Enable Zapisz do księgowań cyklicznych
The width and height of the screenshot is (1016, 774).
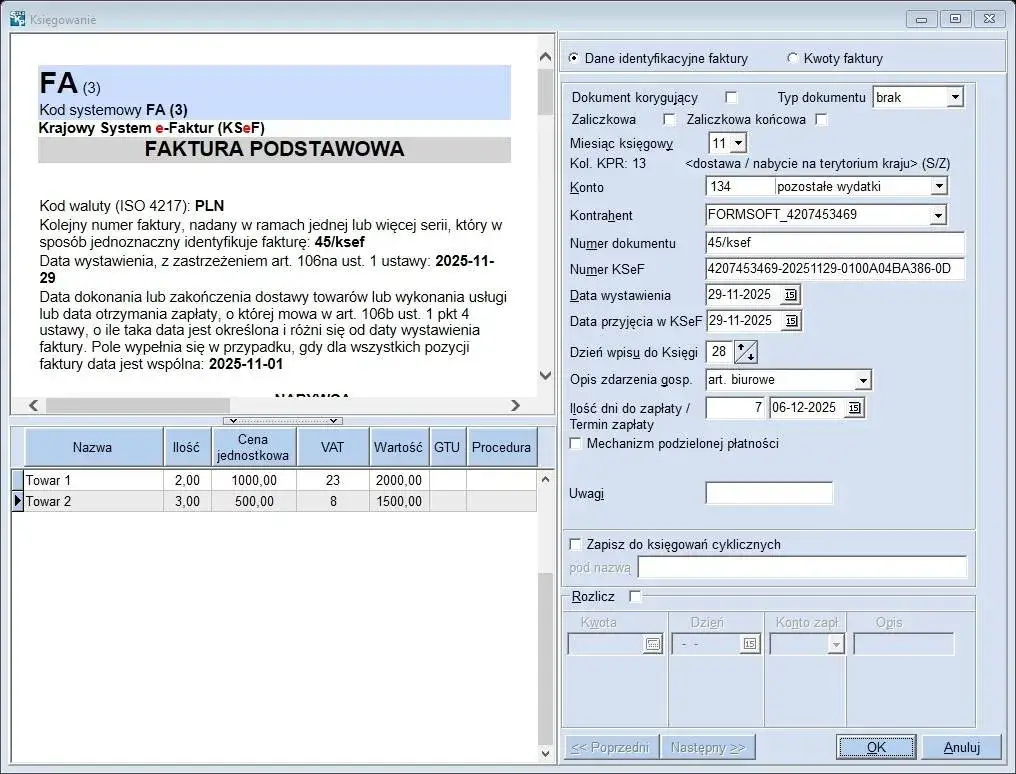click(x=575, y=545)
